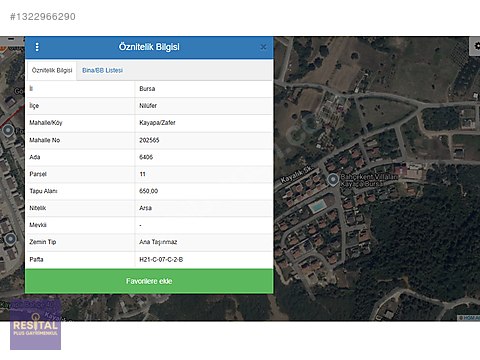Click the listing number #1322966290
This screenshot has height=360, width=480.
[x=43, y=17]
